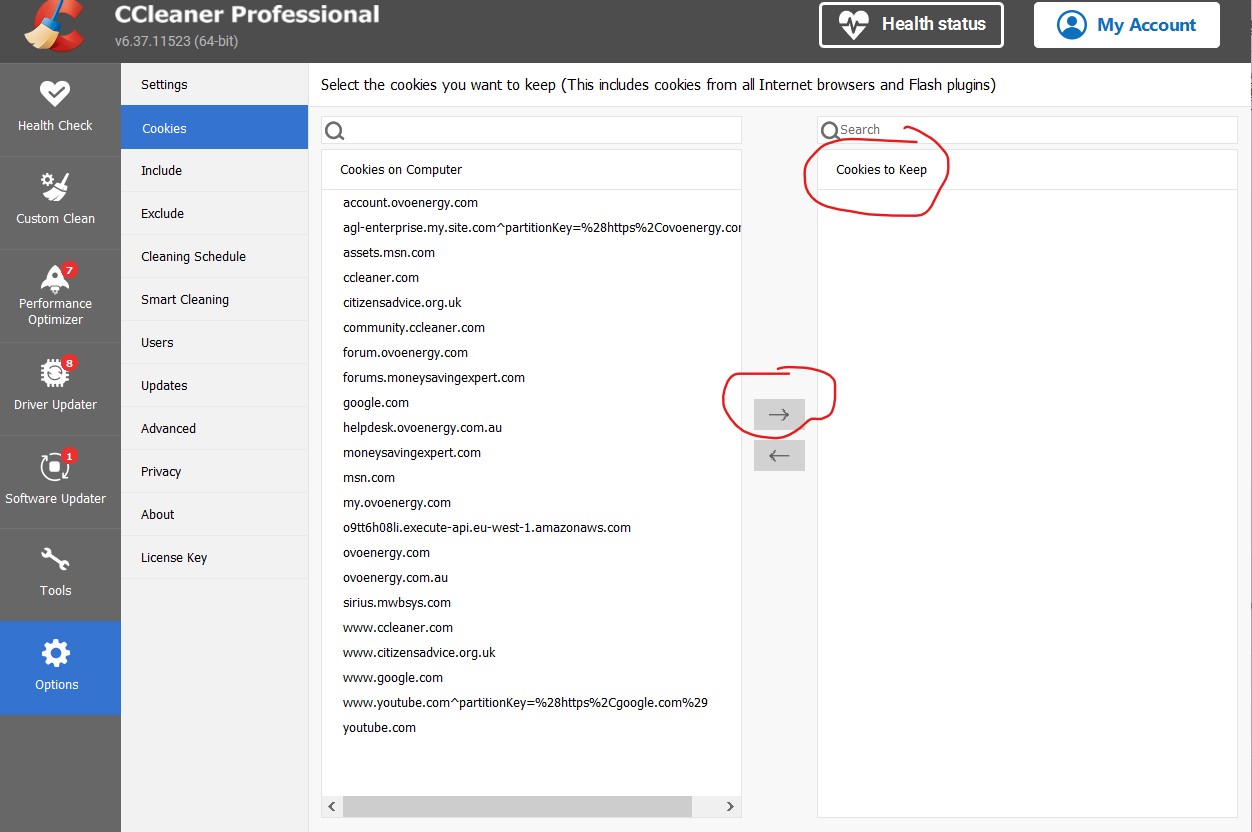Open Software Updater icon
The width and height of the screenshot is (1252, 832).
click(55, 466)
